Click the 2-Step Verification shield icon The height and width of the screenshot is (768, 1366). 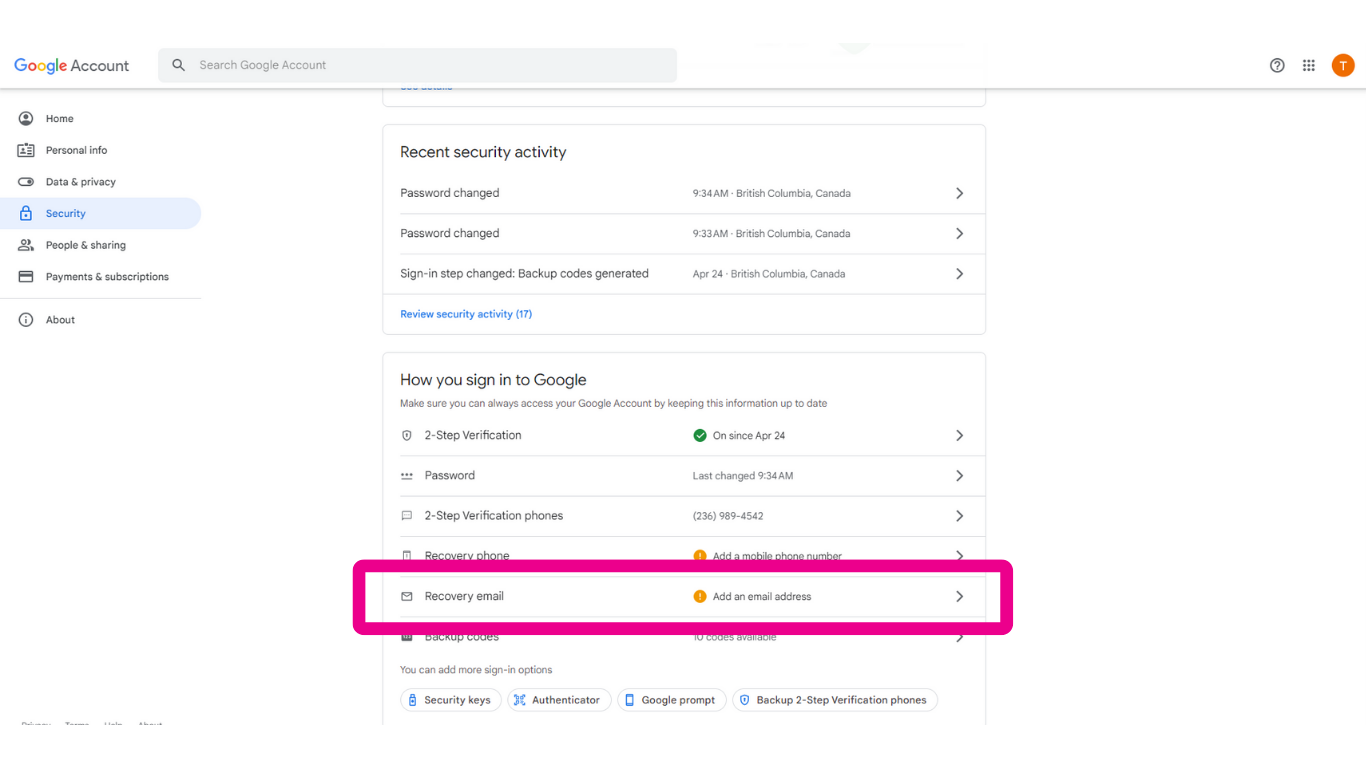(407, 436)
